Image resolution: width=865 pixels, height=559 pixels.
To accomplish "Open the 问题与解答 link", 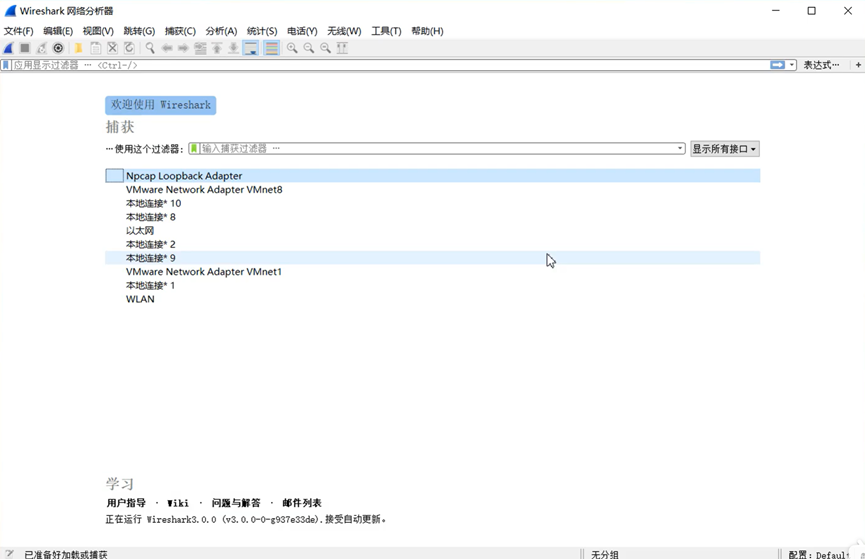I will click(236, 503).
